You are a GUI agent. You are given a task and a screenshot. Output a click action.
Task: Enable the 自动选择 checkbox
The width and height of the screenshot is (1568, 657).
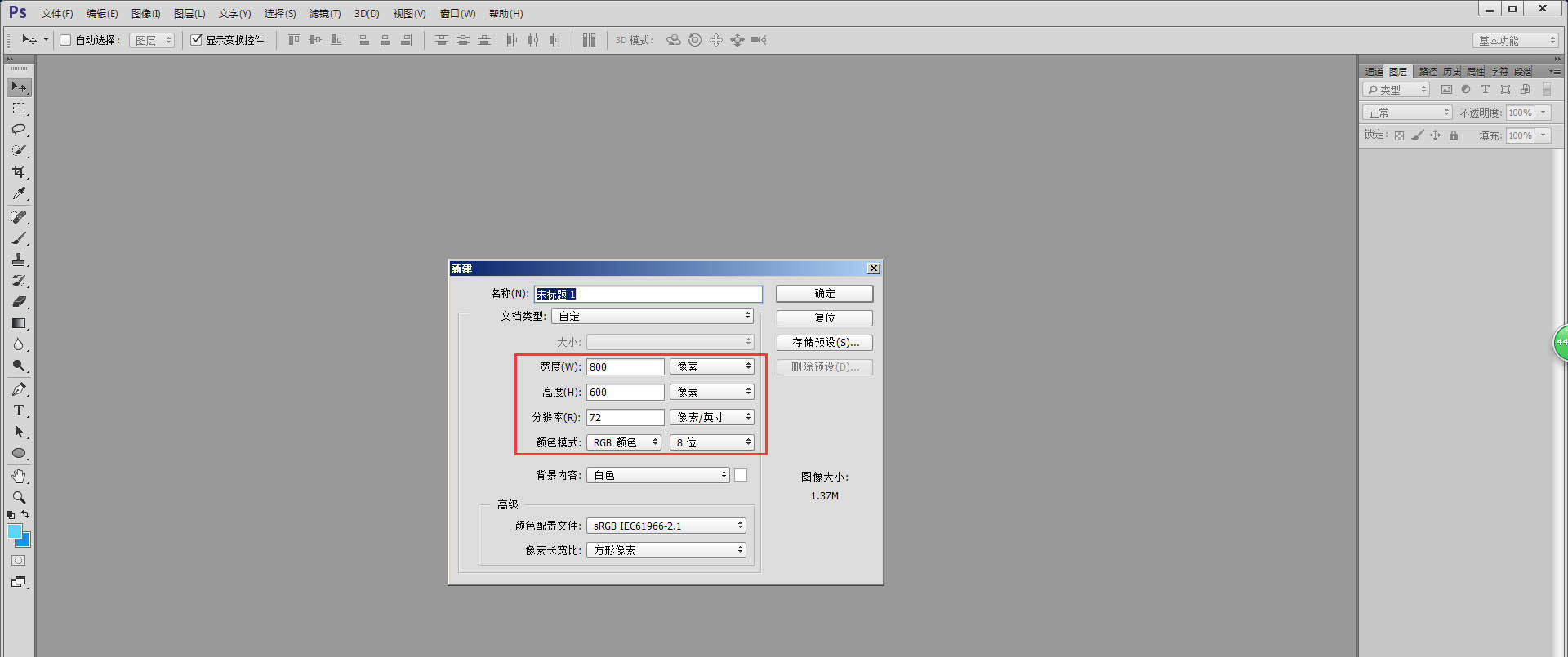pos(65,40)
